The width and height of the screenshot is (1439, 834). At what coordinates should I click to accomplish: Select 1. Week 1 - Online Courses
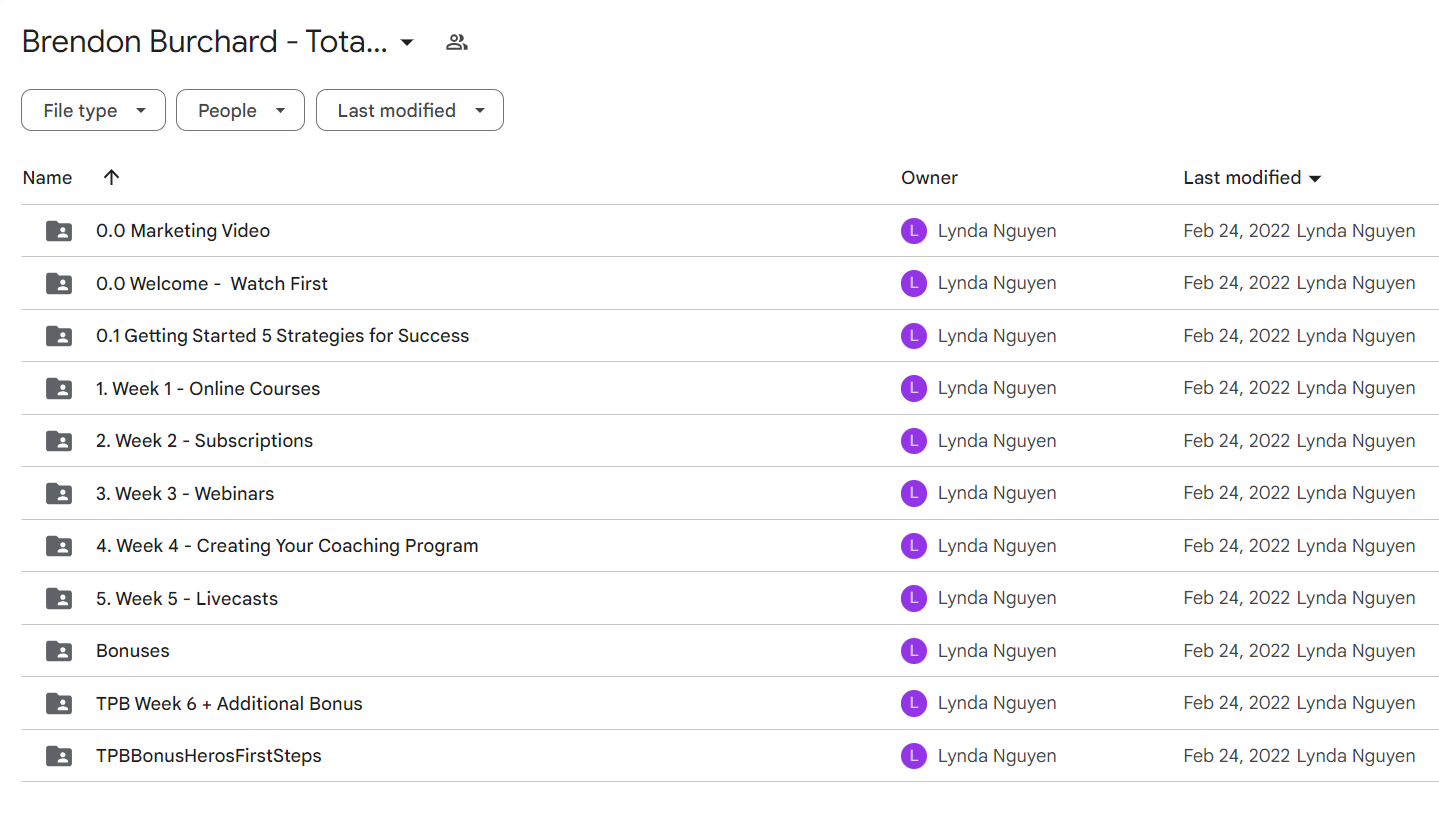[x=208, y=389]
